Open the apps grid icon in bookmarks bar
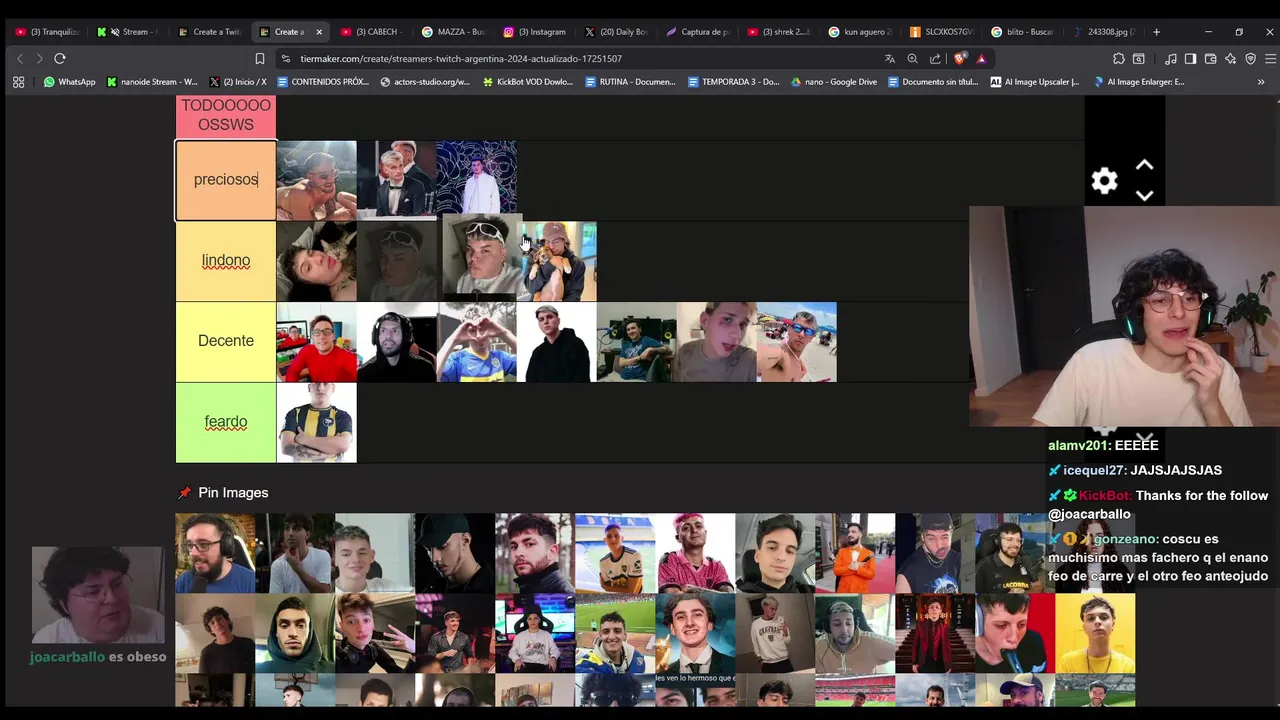Screen dimensions: 1280x720 [x=18, y=82]
